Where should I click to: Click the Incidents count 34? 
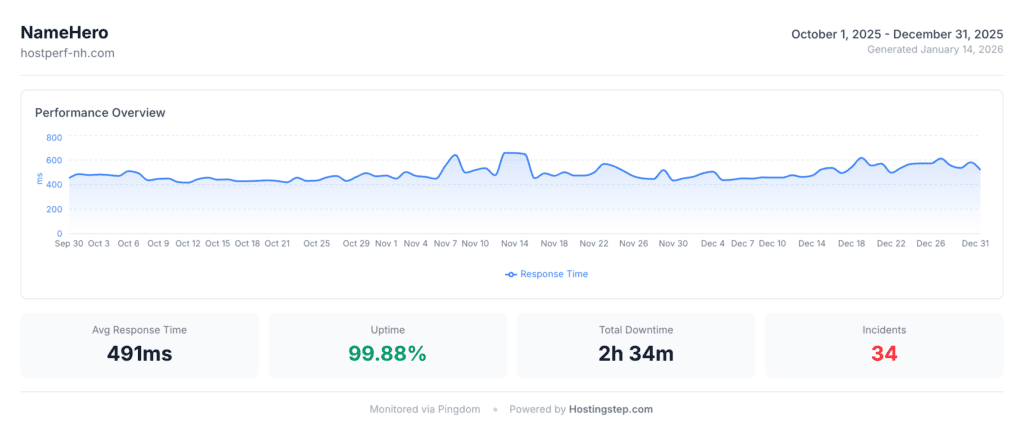tap(883, 353)
